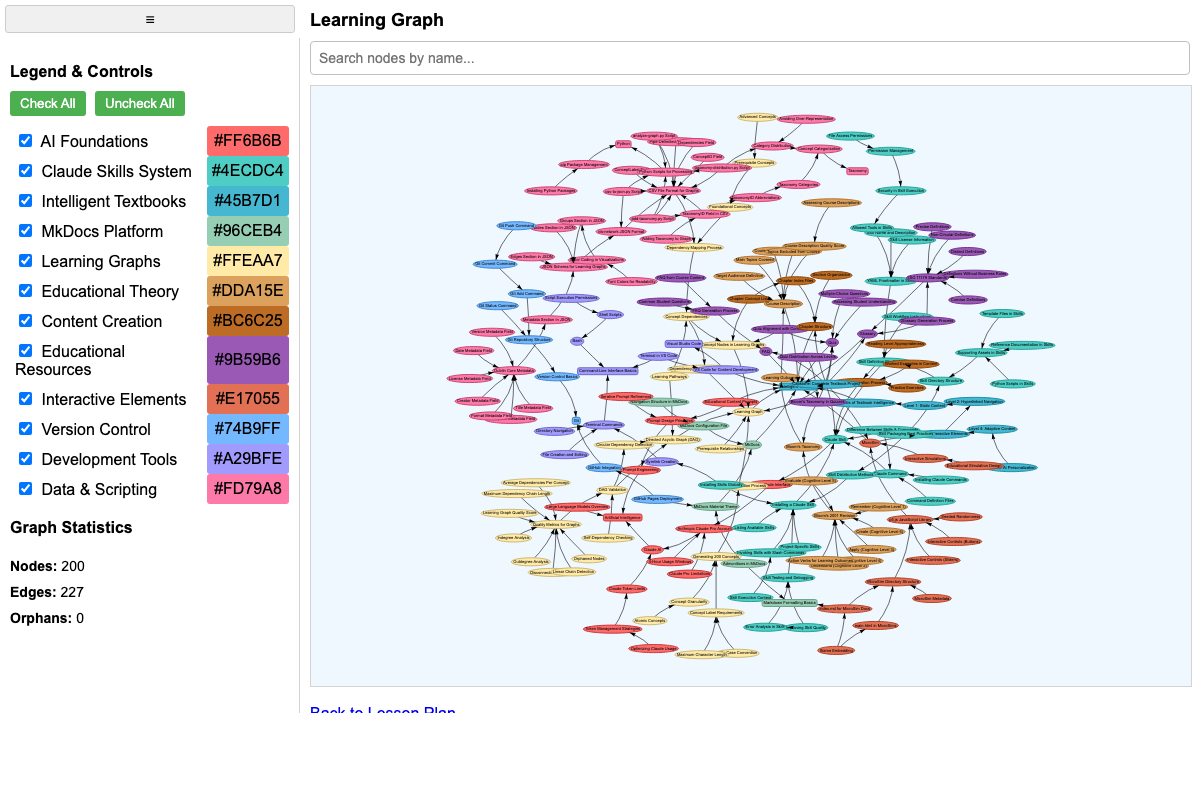Toggle the MkDocs Platform checkbox
This screenshot has height=800, width=1200.
(26, 231)
